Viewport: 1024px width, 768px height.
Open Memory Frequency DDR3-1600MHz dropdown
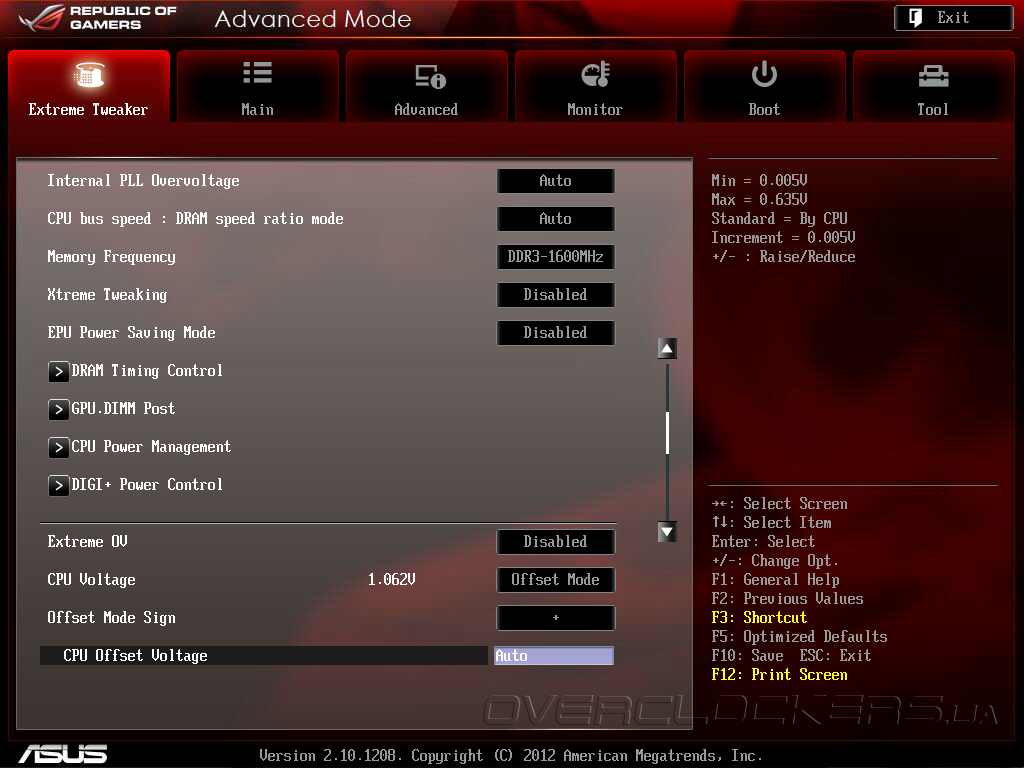(x=556, y=257)
